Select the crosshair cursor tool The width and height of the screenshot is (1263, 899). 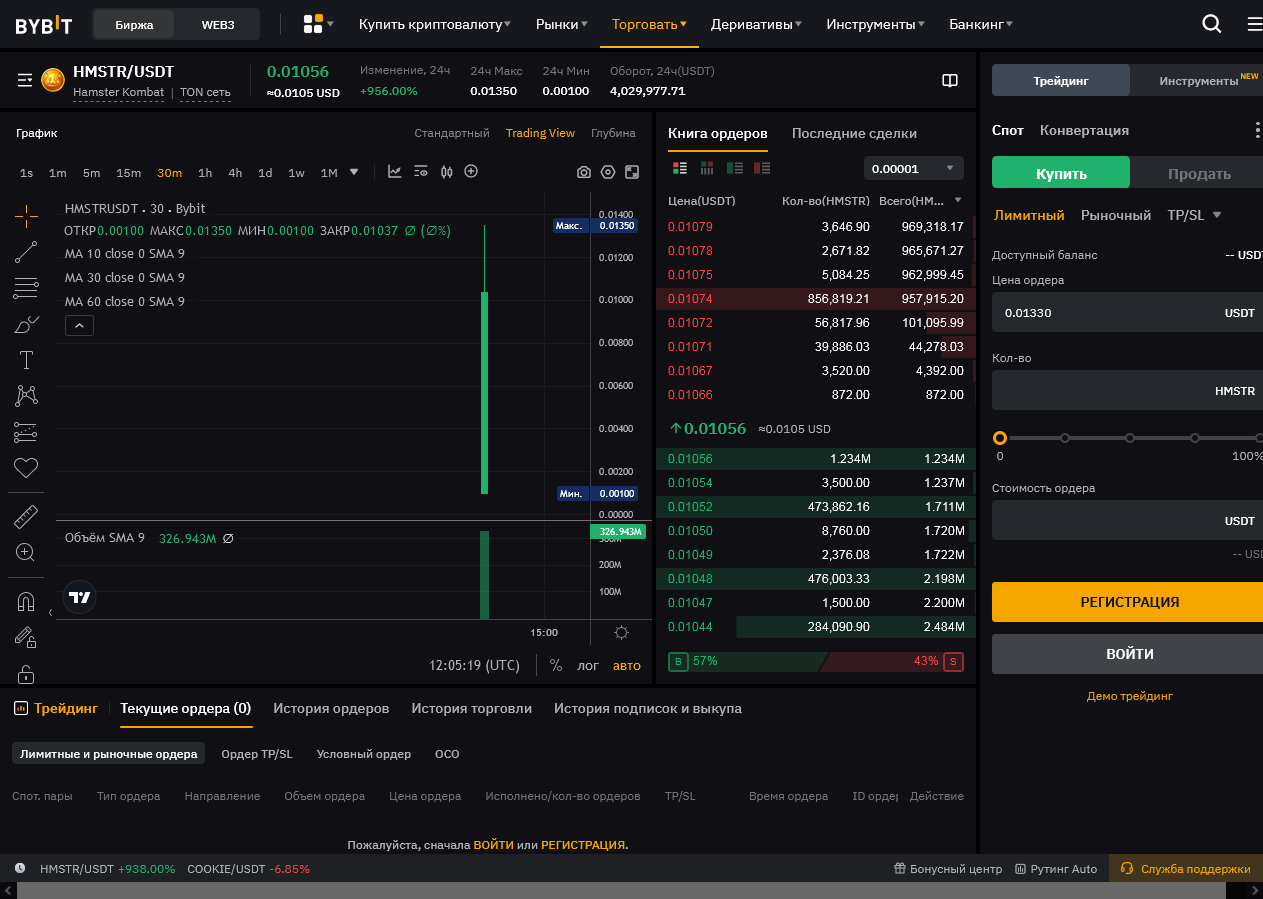pos(26,214)
